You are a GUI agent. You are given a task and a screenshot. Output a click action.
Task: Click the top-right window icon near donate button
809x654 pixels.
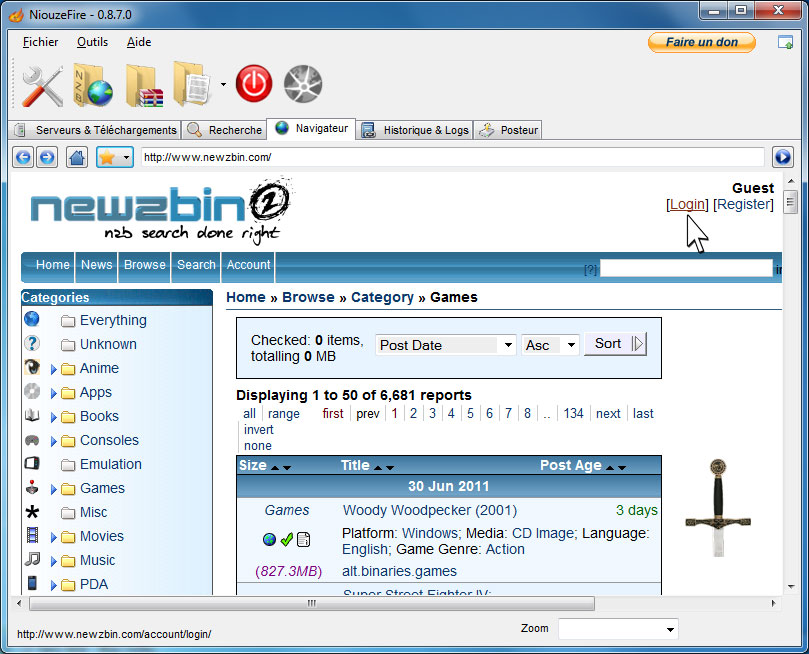785,42
